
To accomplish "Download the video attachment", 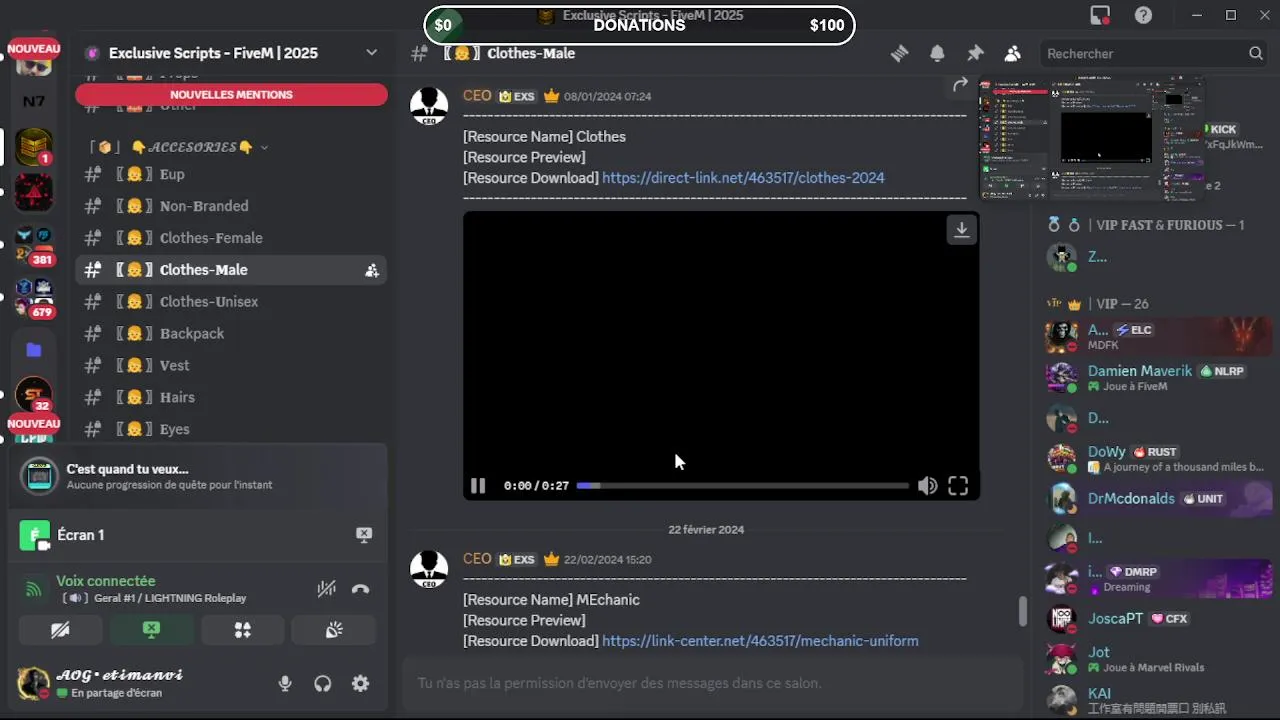I will point(961,230).
